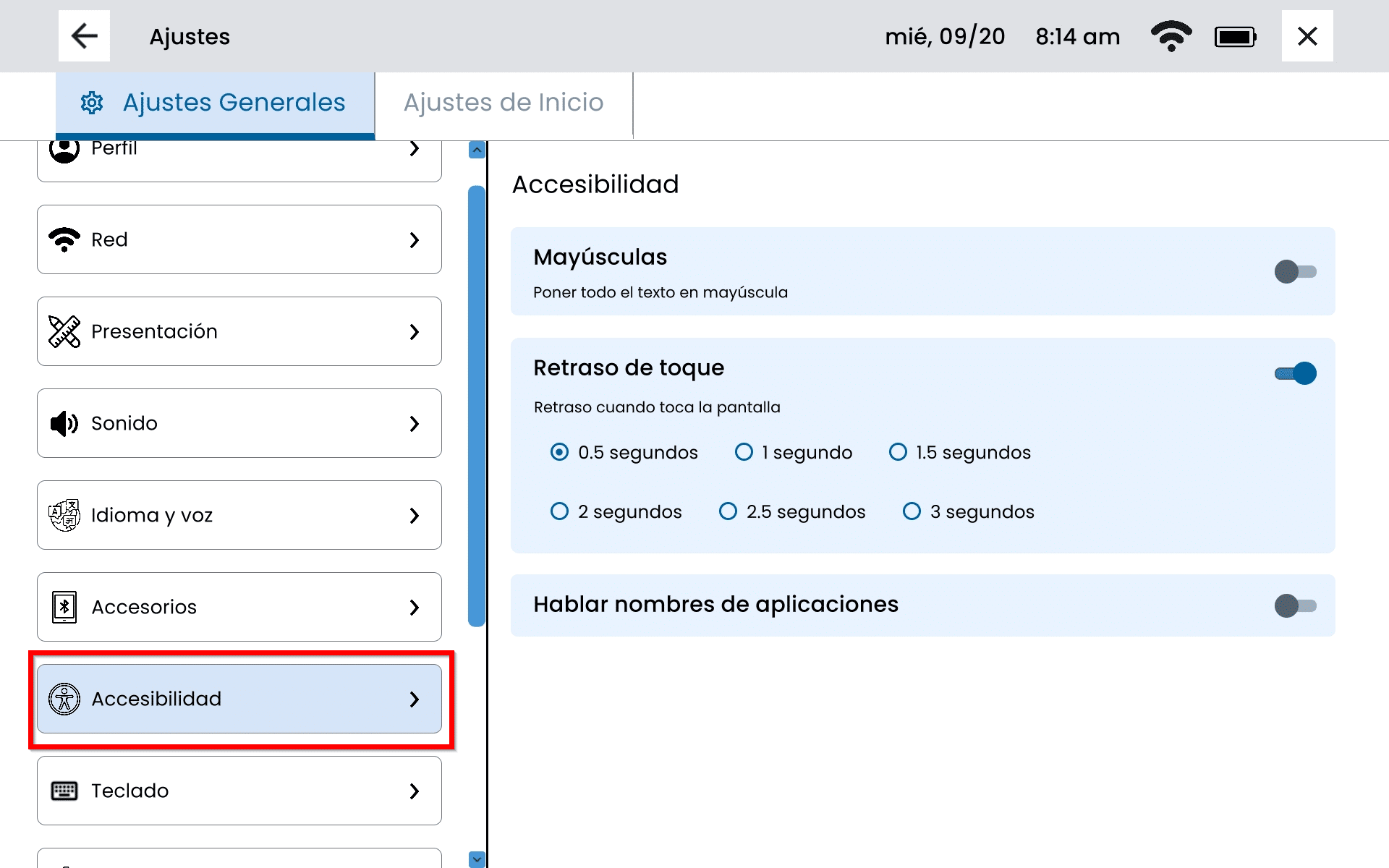Click the Idioma y voz language icon
The width and height of the screenshot is (1389, 868).
[x=64, y=515]
